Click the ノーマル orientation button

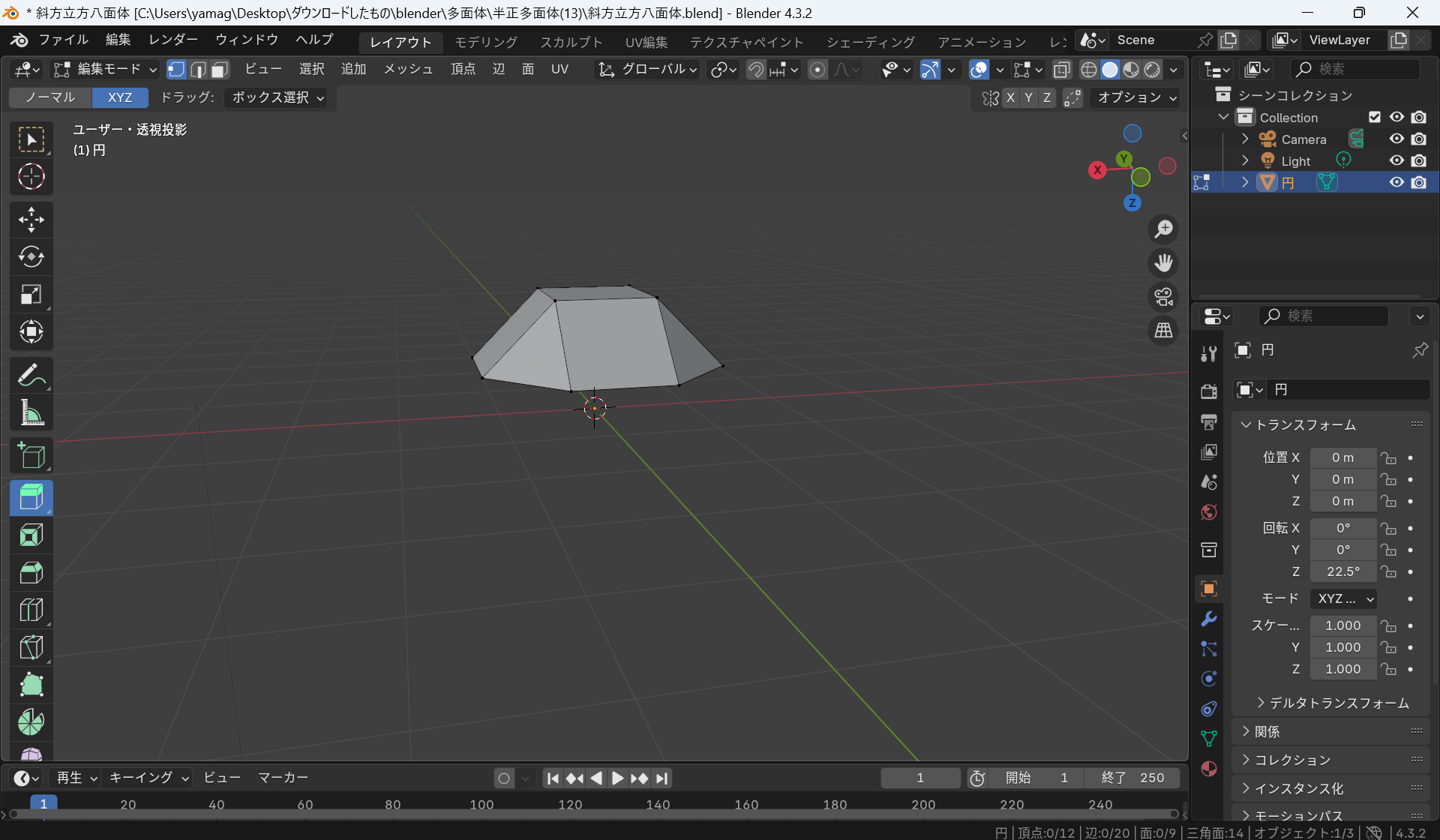50,97
